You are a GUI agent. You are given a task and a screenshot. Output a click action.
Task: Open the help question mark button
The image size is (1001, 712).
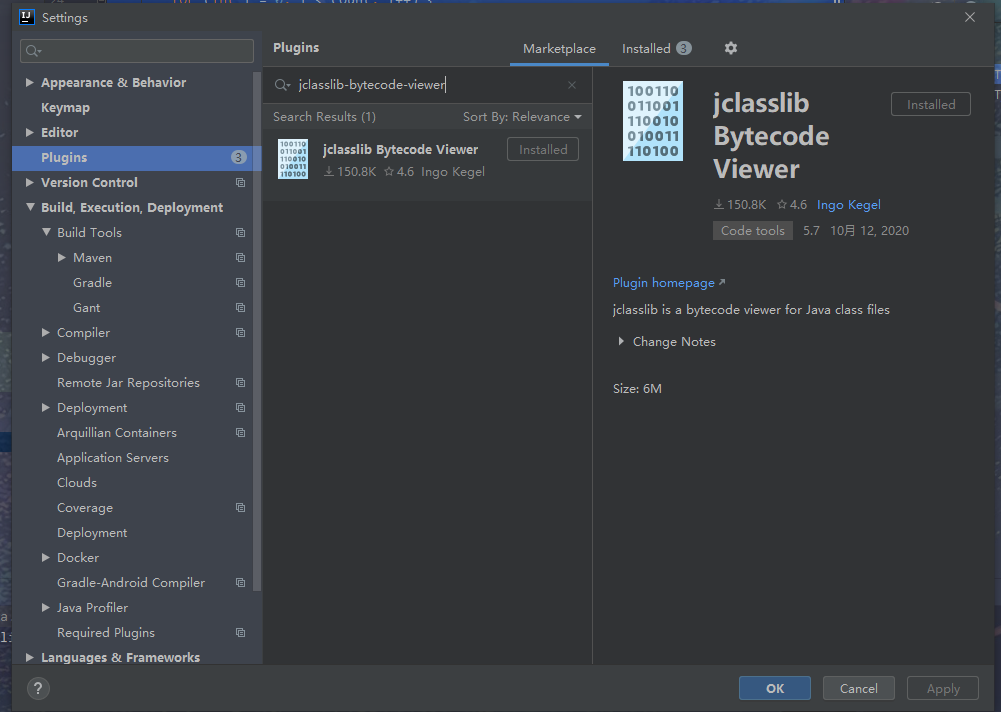click(x=38, y=688)
